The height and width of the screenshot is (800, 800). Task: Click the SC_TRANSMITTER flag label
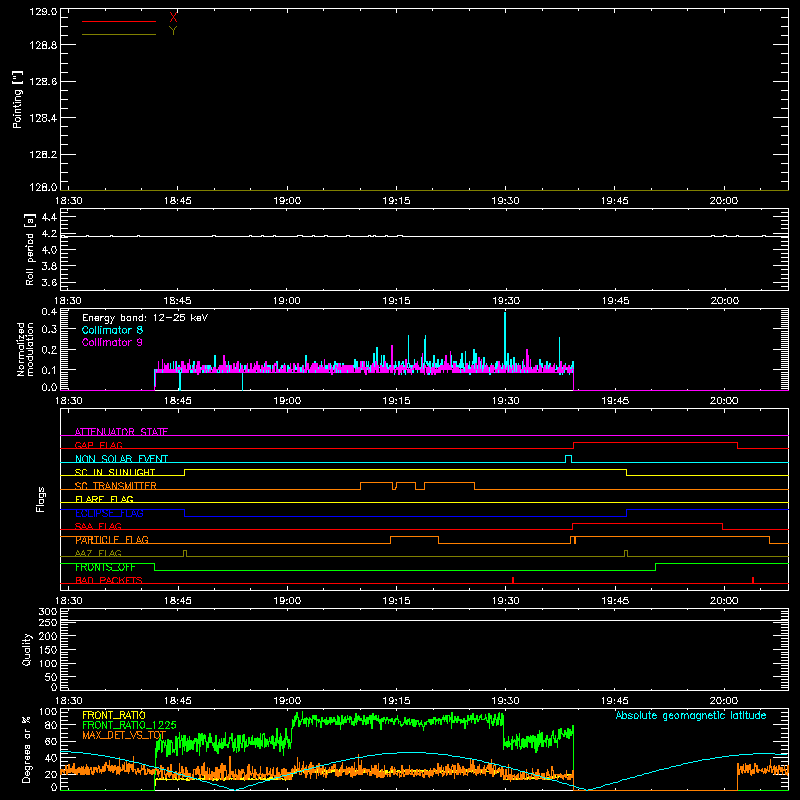pyautogui.click(x=116, y=486)
